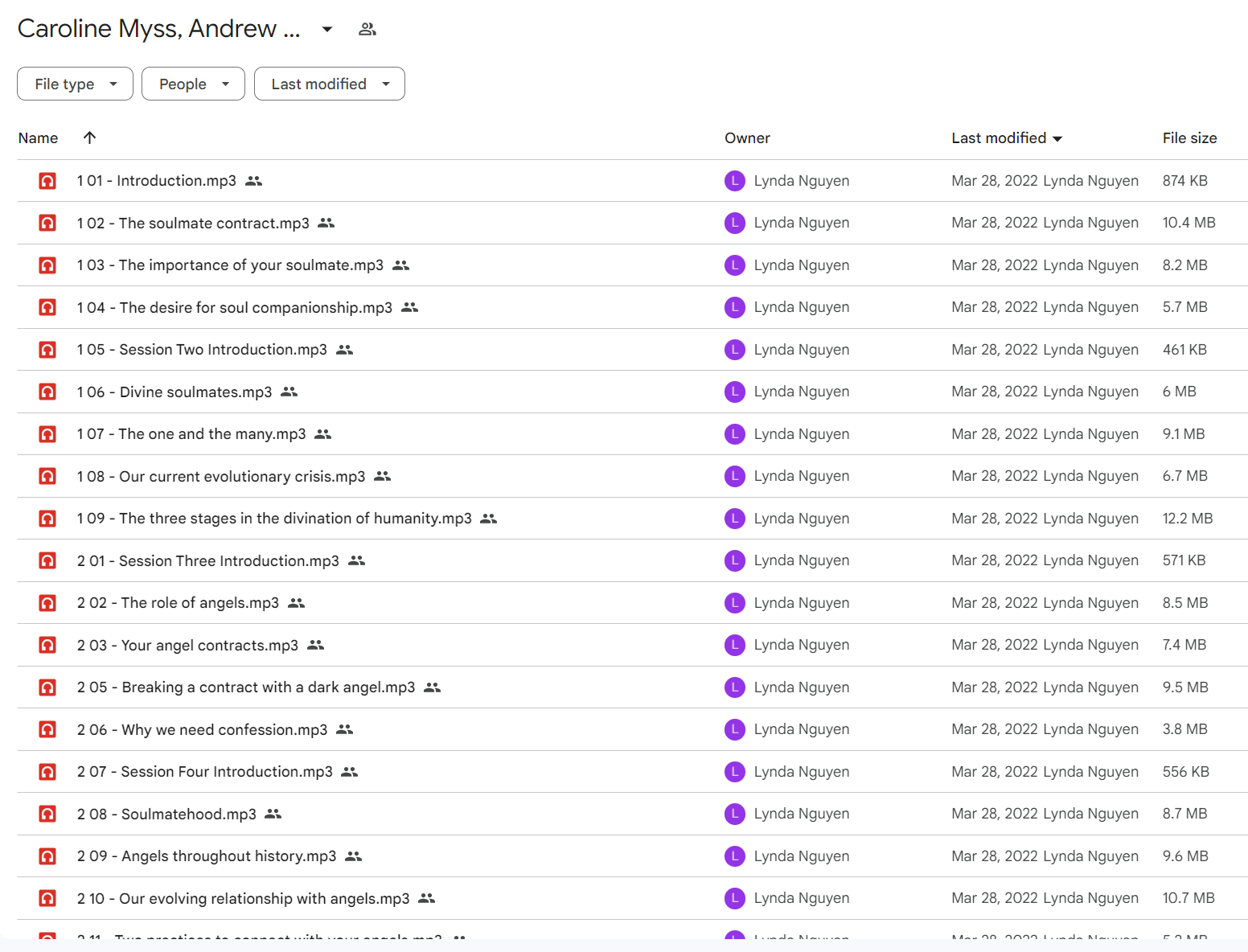
Task: Sort by the Name column header
Action: pos(38,138)
